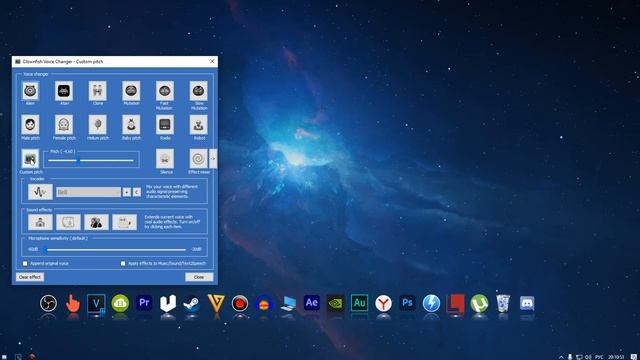Toggle the fourth sound effect button
640x360 pixels.
coord(124,222)
